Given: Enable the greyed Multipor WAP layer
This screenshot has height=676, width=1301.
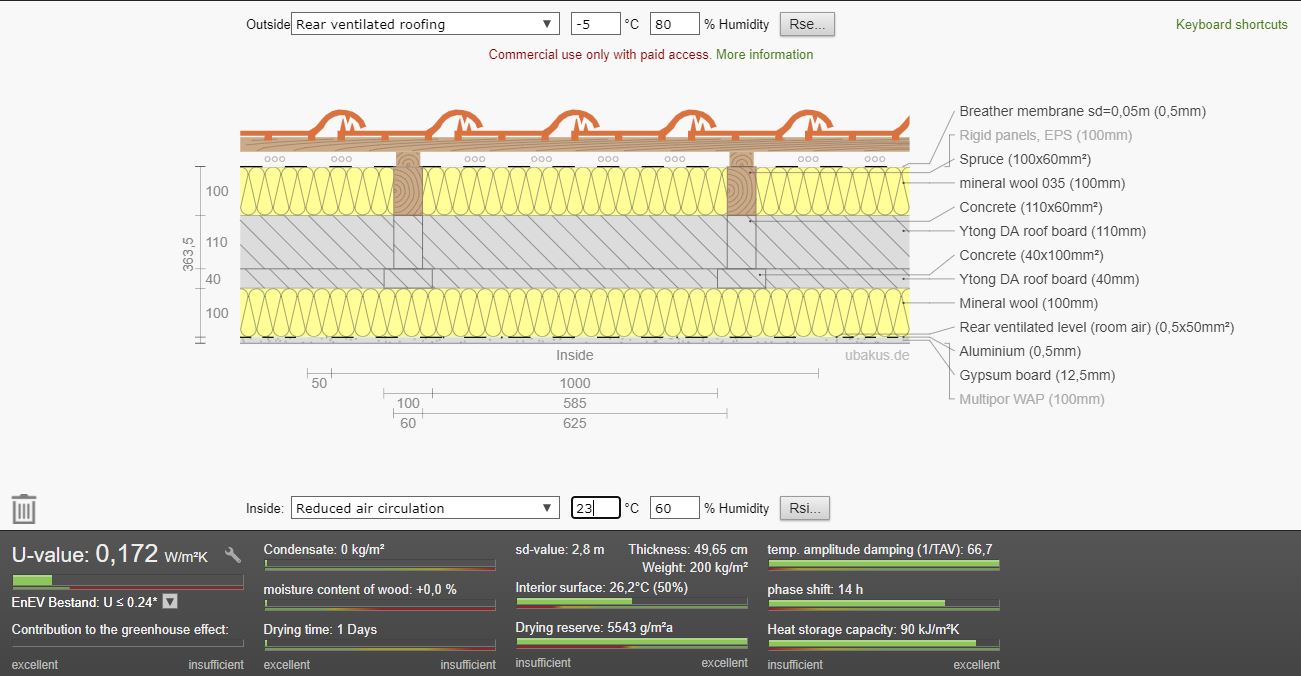Looking at the screenshot, I should point(1031,400).
